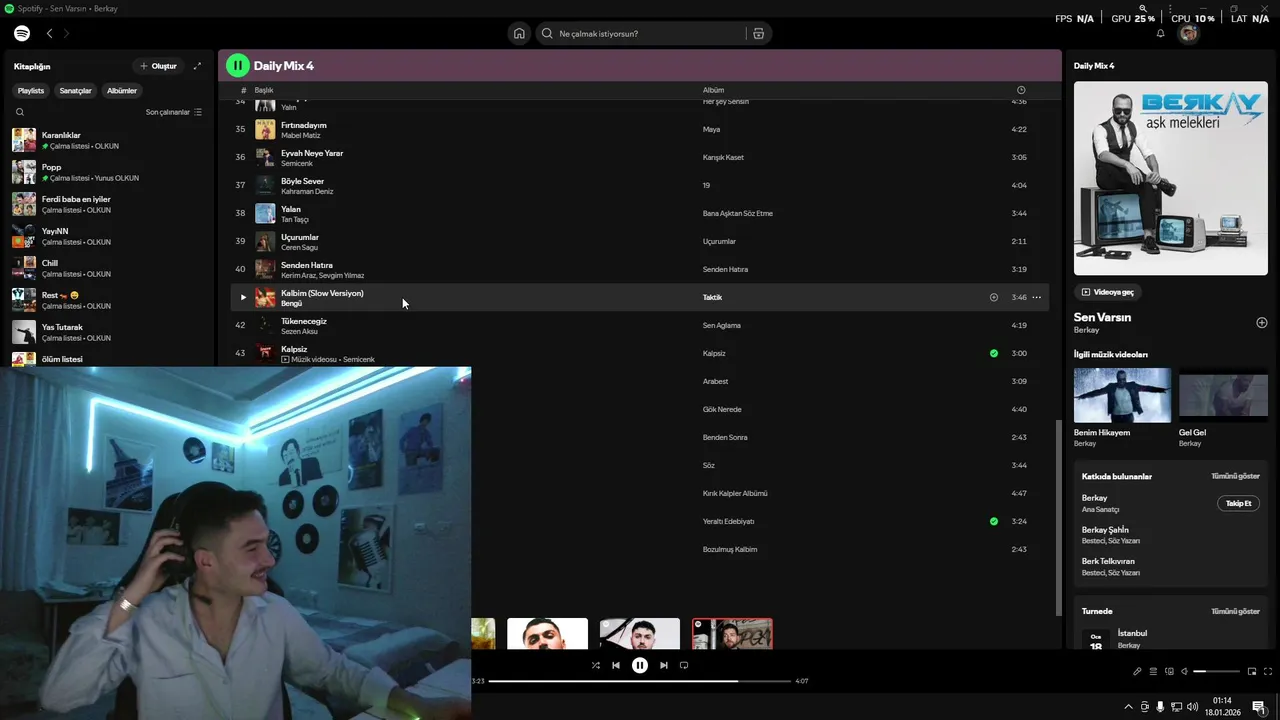Skip to previous track
The width and height of the screenshot is (1280, 720).
click(x=616, y=665)
